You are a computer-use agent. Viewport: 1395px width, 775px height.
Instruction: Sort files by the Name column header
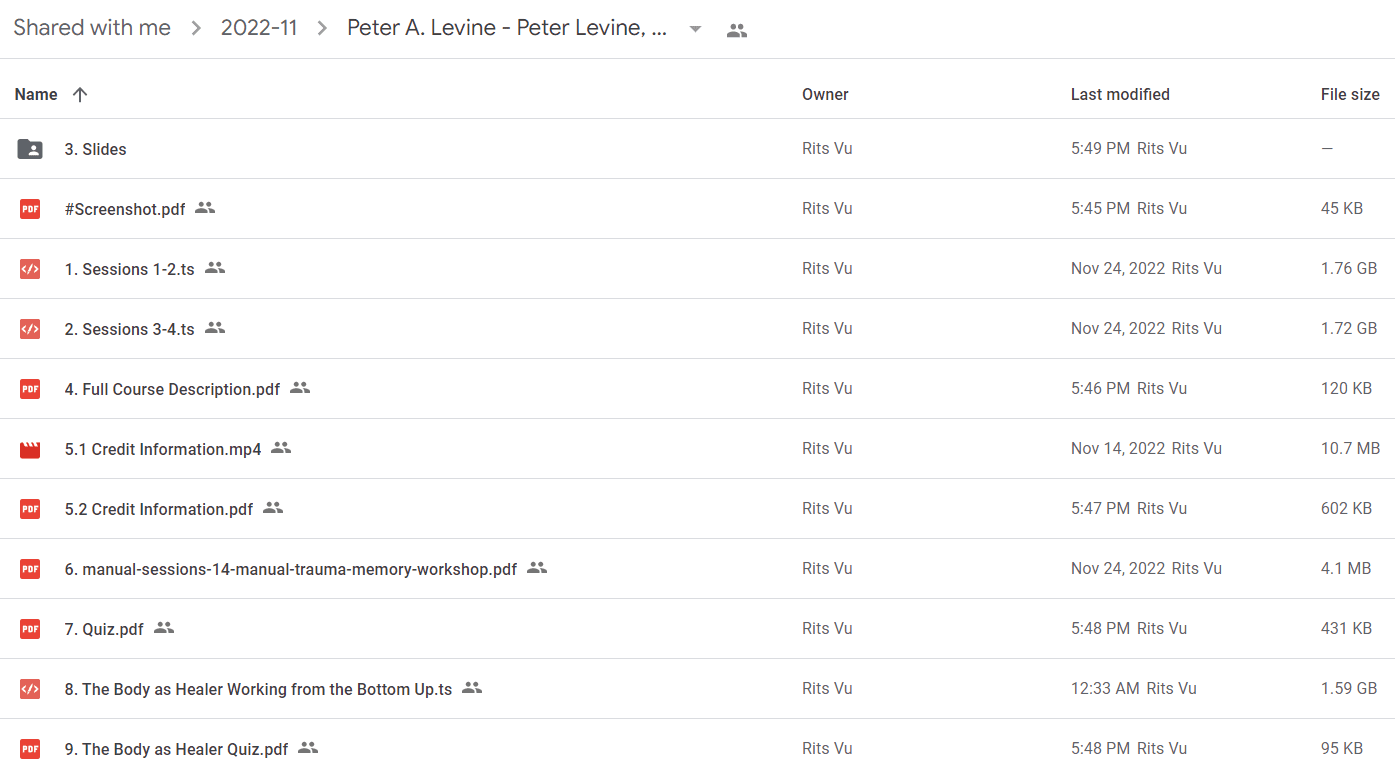(x=36, y=94)
